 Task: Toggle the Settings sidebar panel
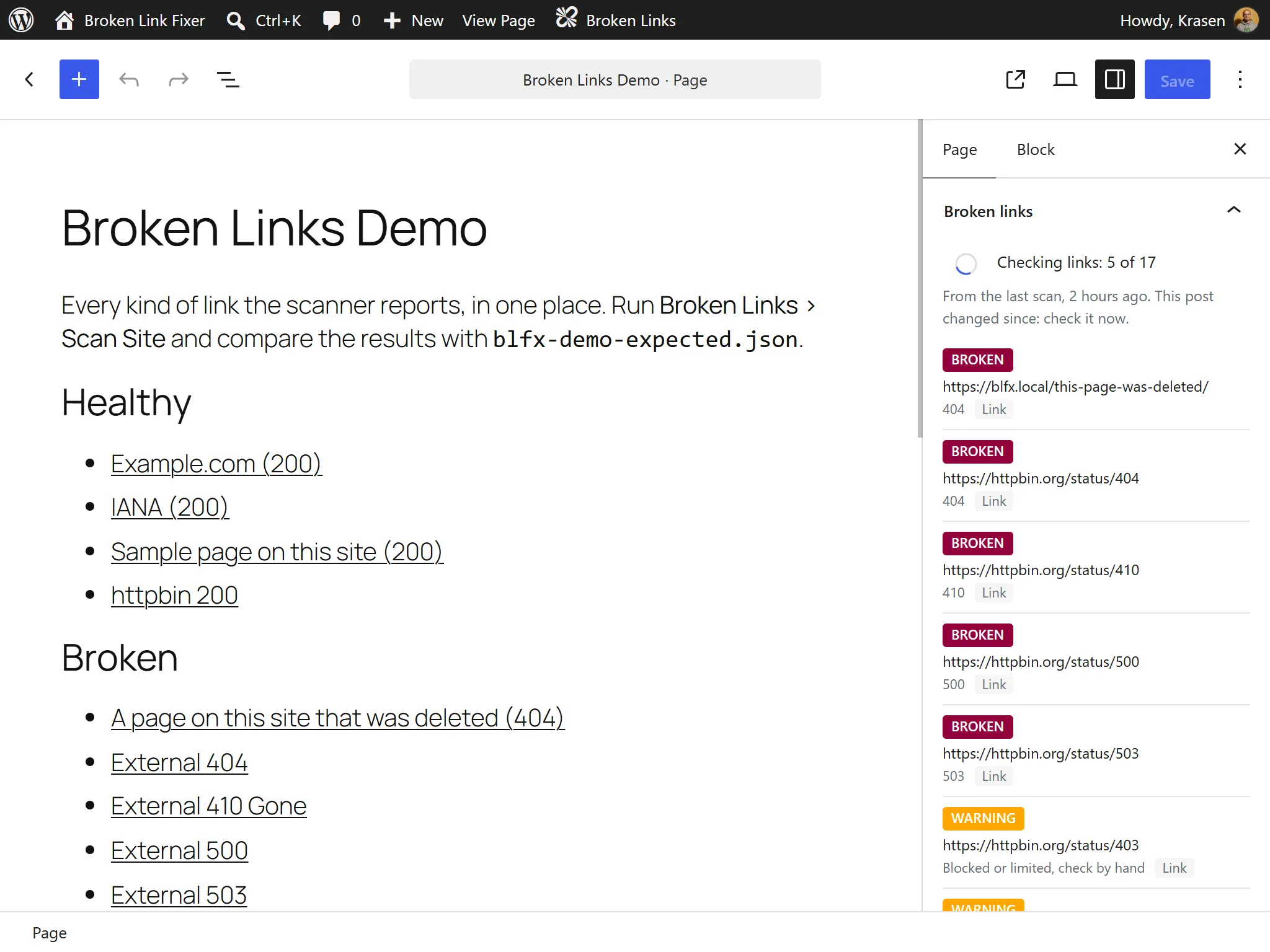tap(1115, 79)
